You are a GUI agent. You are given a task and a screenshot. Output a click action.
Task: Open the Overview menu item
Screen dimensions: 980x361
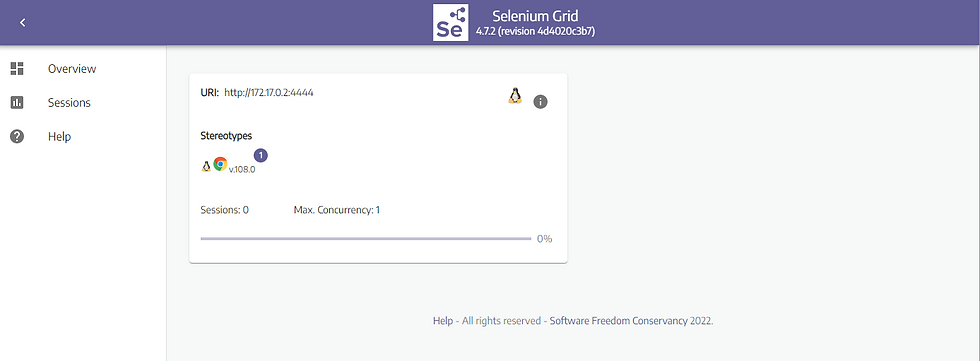point(72,69)
